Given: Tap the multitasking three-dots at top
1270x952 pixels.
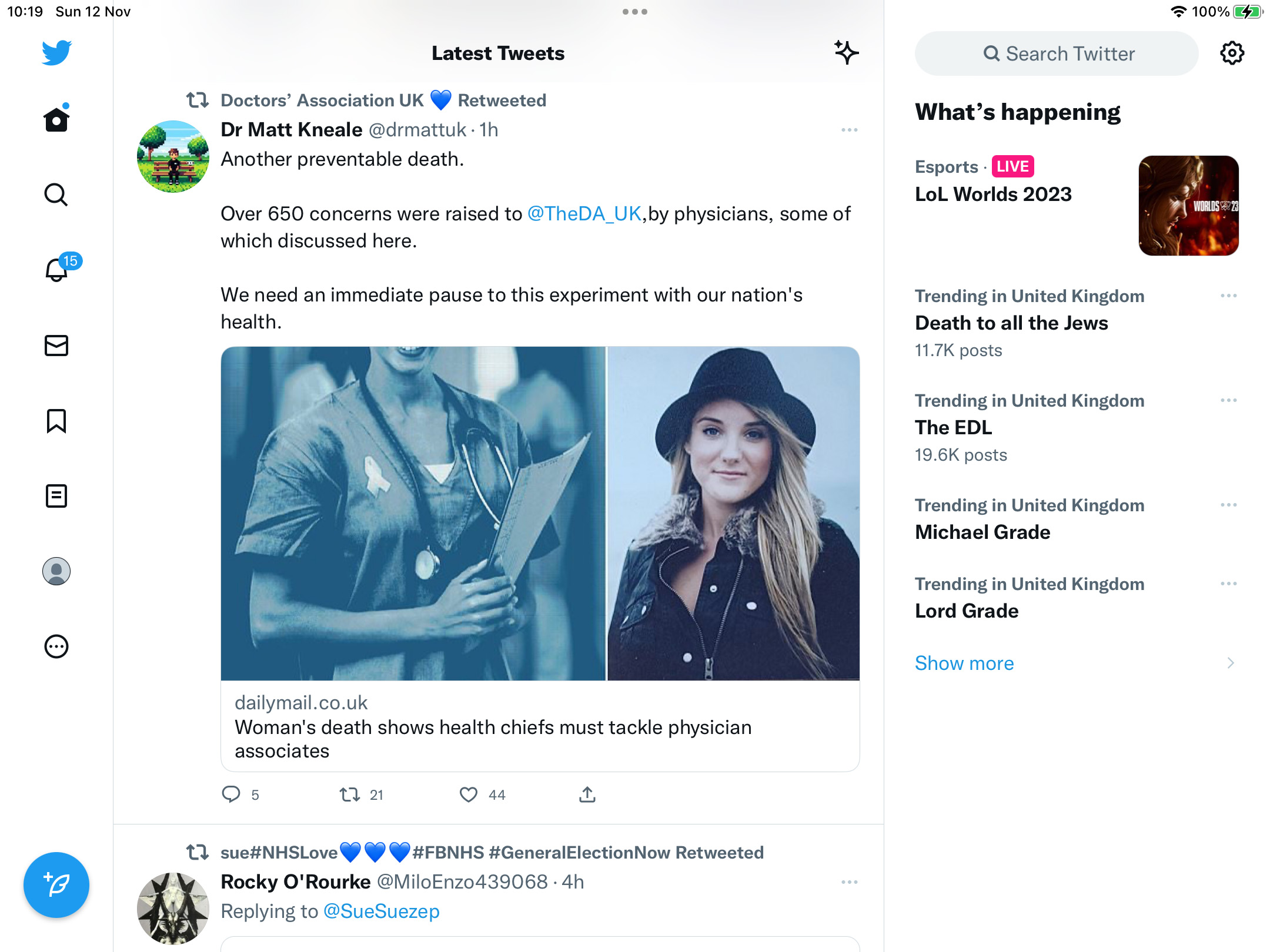Looking at the screenshot, I should pos(635,12).
